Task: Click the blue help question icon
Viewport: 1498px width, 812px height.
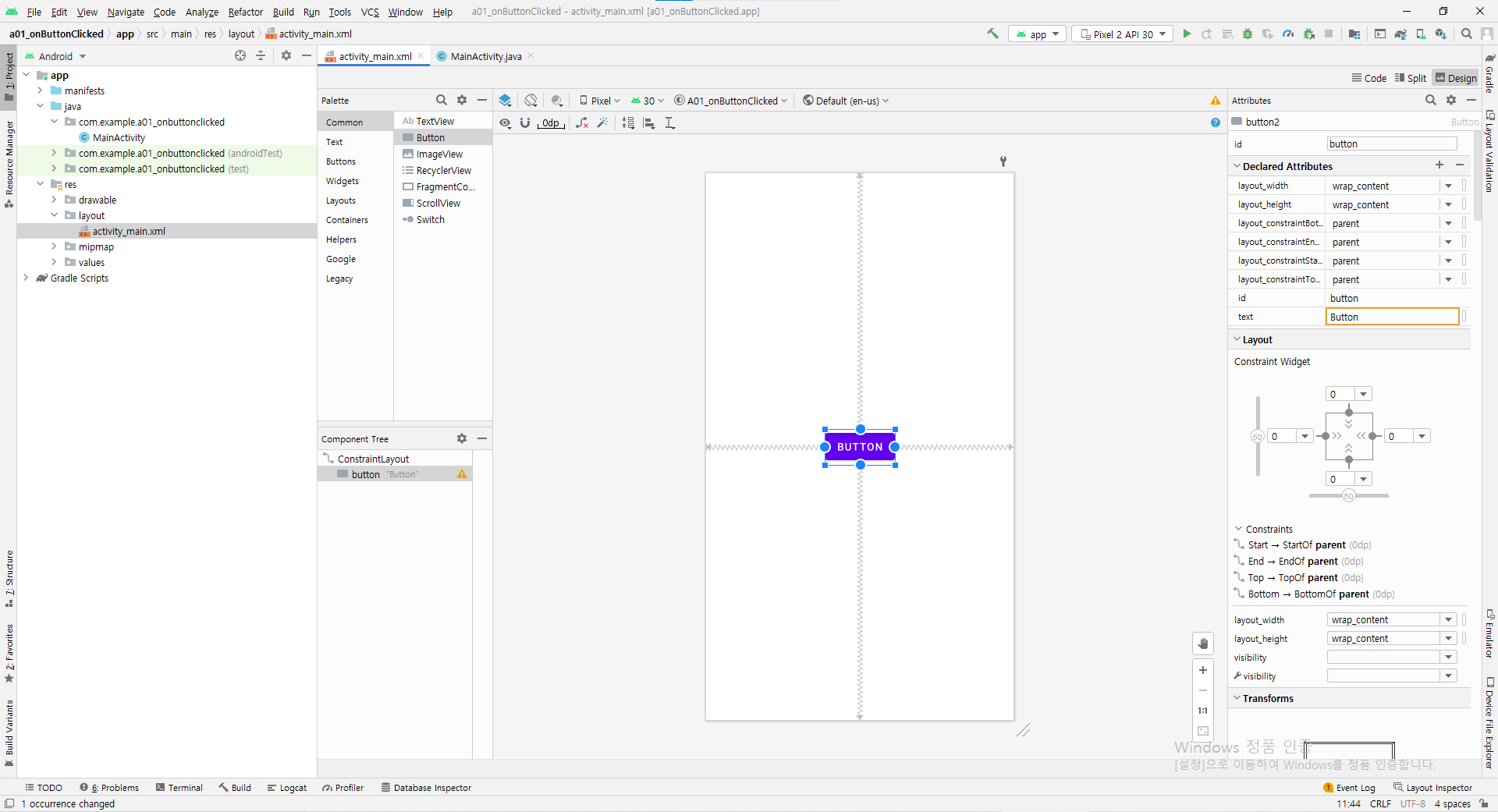Action: tap(1216, 122)
